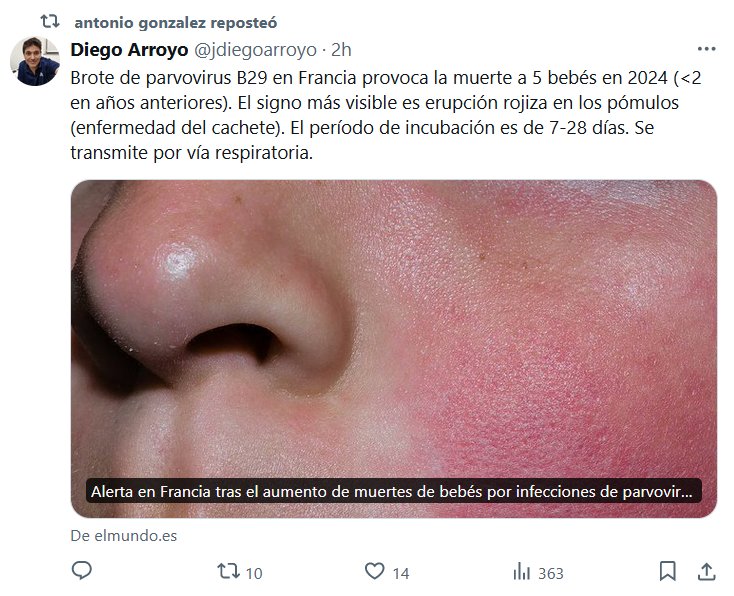Click the reply speech bubble icon

(x=81, y=571)
